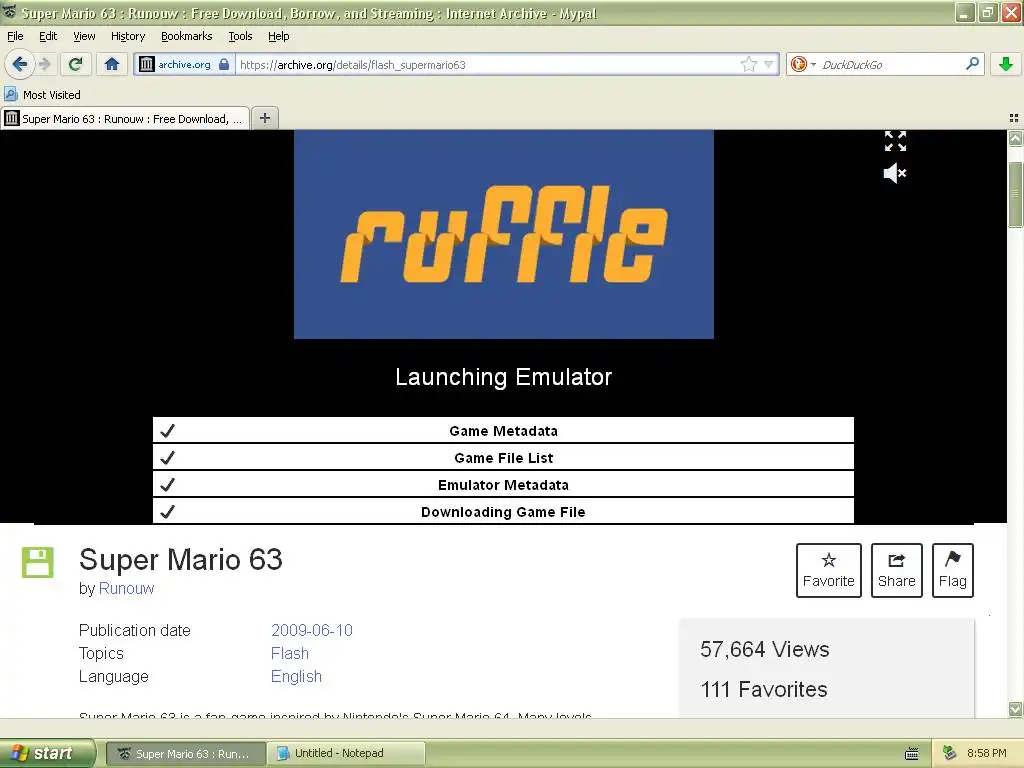
Task: Click the padlock security icon
Action: [224, 64]
